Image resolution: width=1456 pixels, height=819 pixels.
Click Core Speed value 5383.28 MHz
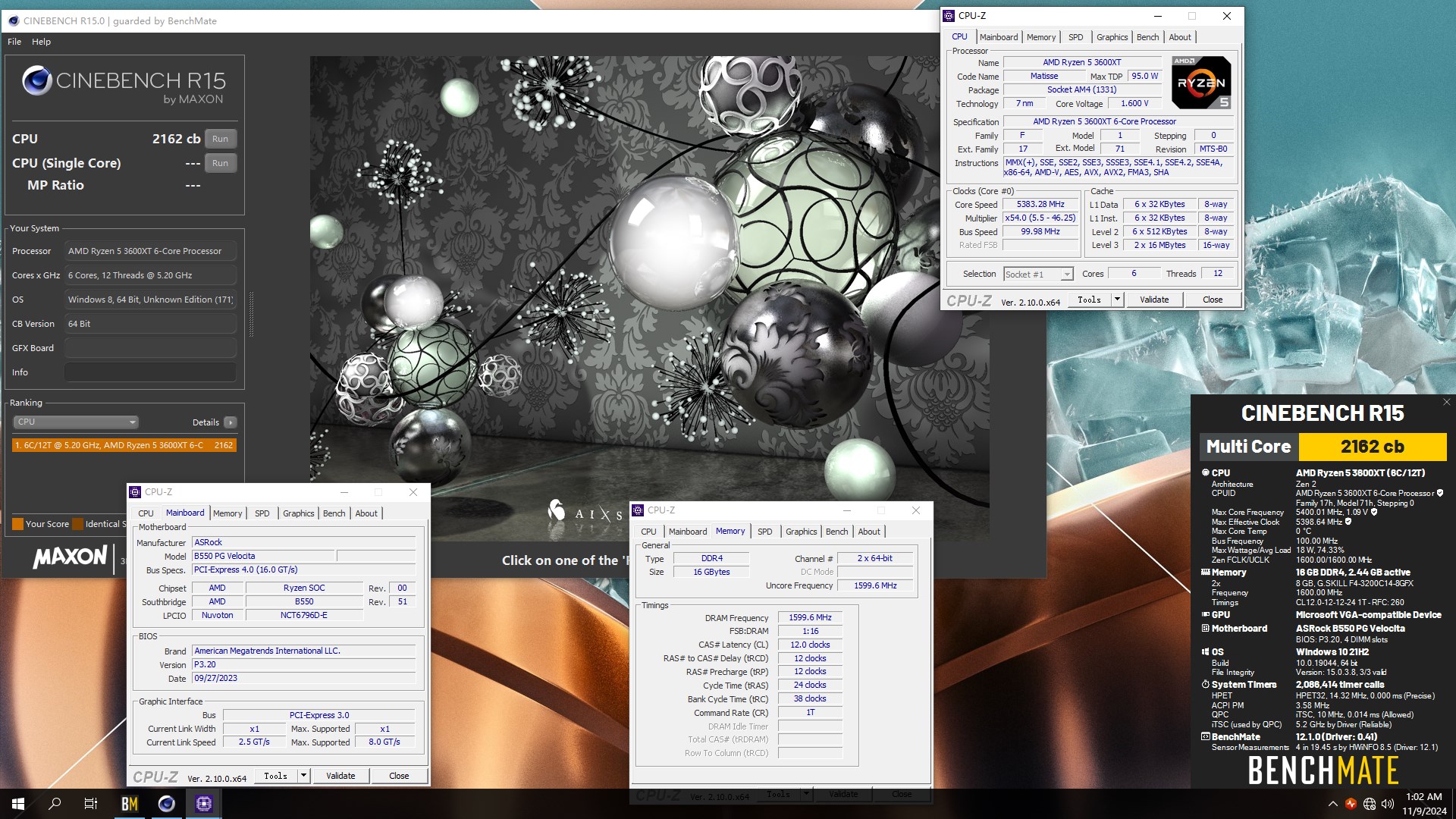[1040, 205]
